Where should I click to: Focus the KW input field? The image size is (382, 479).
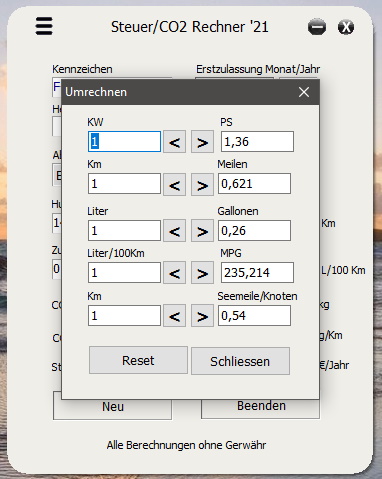coord(124,141)
